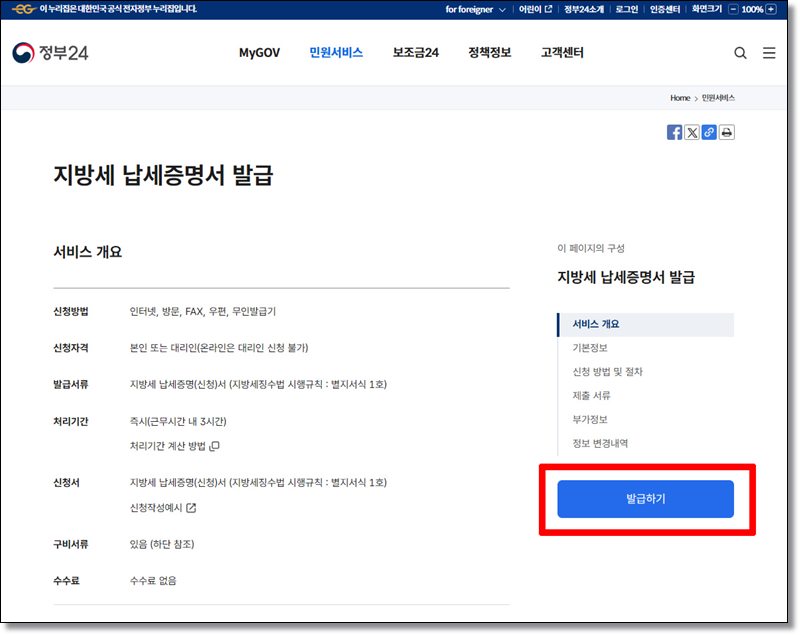Click 민원서비스 breadcrumb
The width and height of the screenshot is (800, 635).
click(x=718, y=98)
